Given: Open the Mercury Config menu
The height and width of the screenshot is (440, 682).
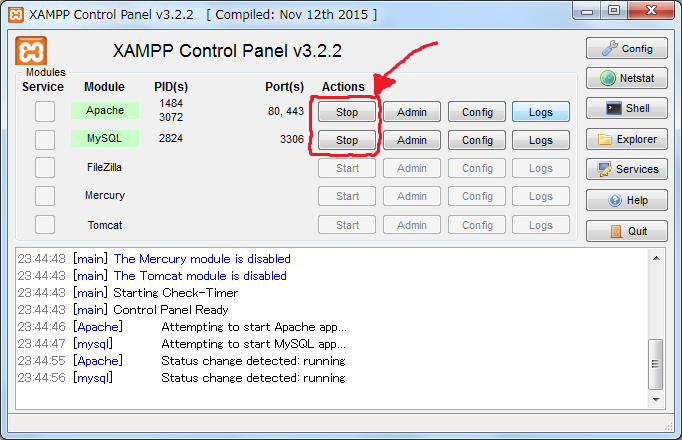Looking at the screenshot, I should [x=477, y=196].
